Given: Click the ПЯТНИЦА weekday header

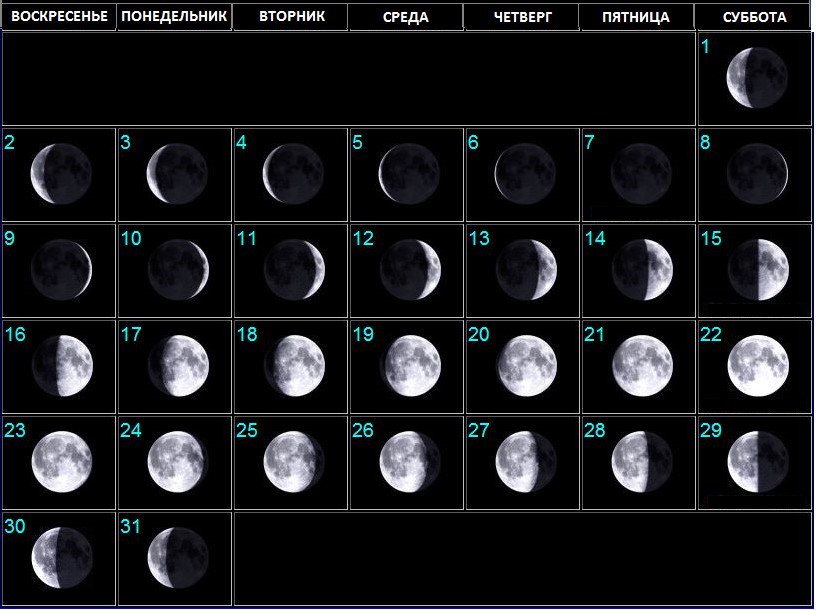Looking at the screenshot, I should tap(637, 17).
